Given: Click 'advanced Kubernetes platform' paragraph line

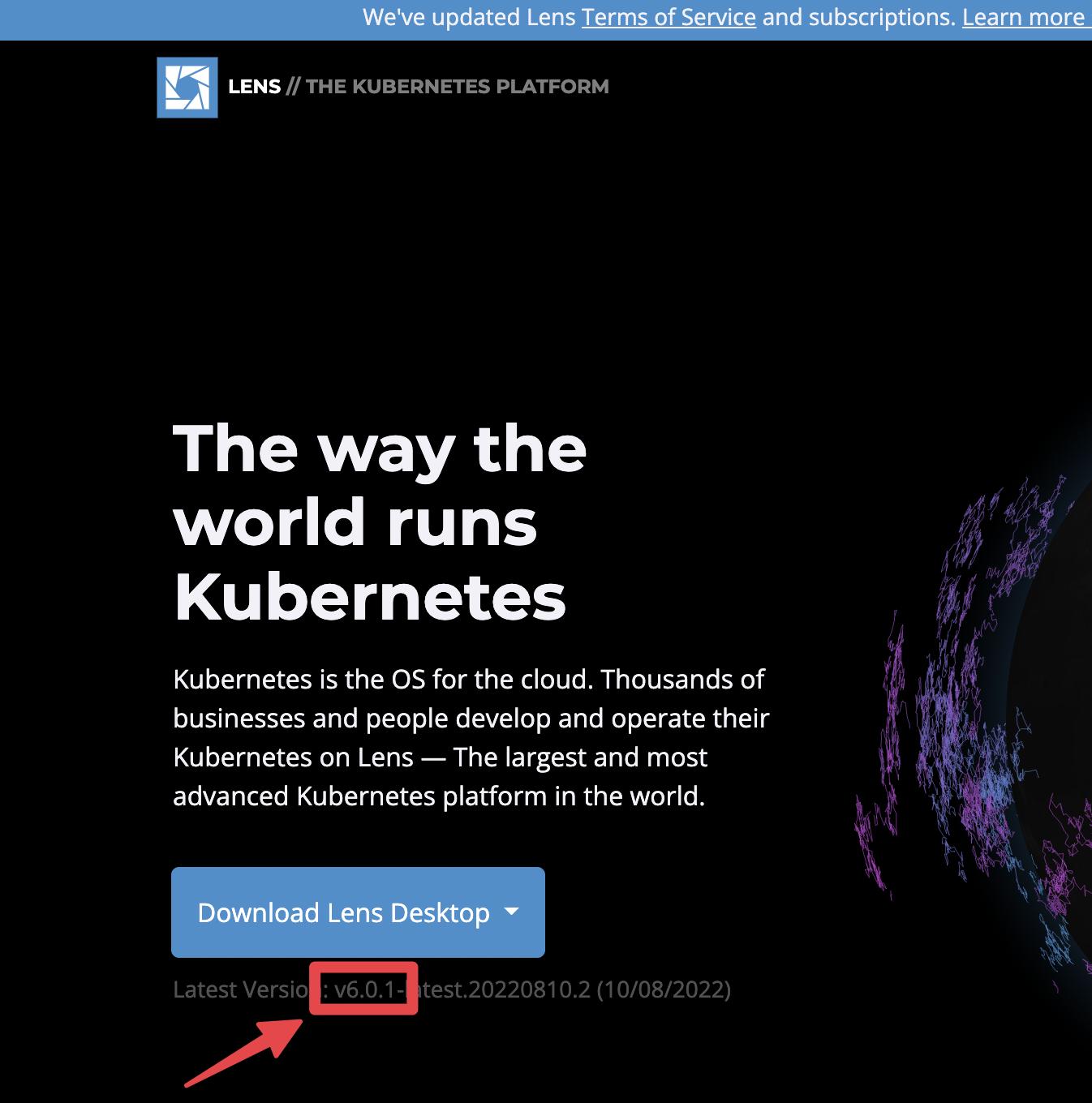Looking at the screenshot, I should tap(438, 796).
